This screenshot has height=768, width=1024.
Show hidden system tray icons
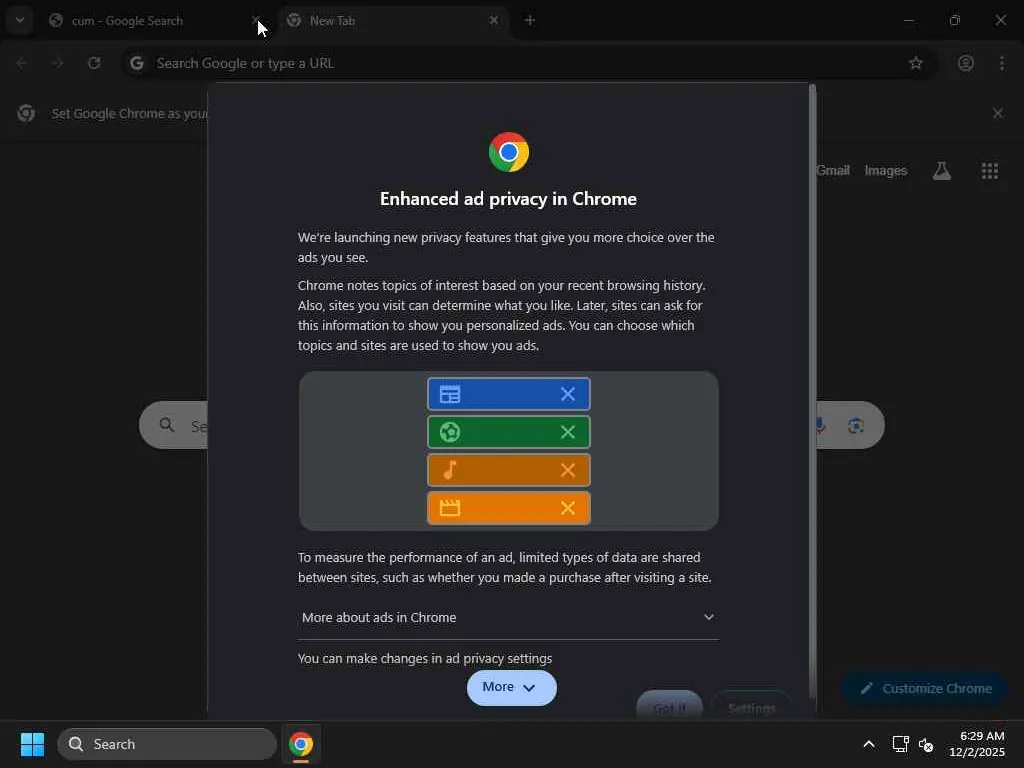point(869,744)
